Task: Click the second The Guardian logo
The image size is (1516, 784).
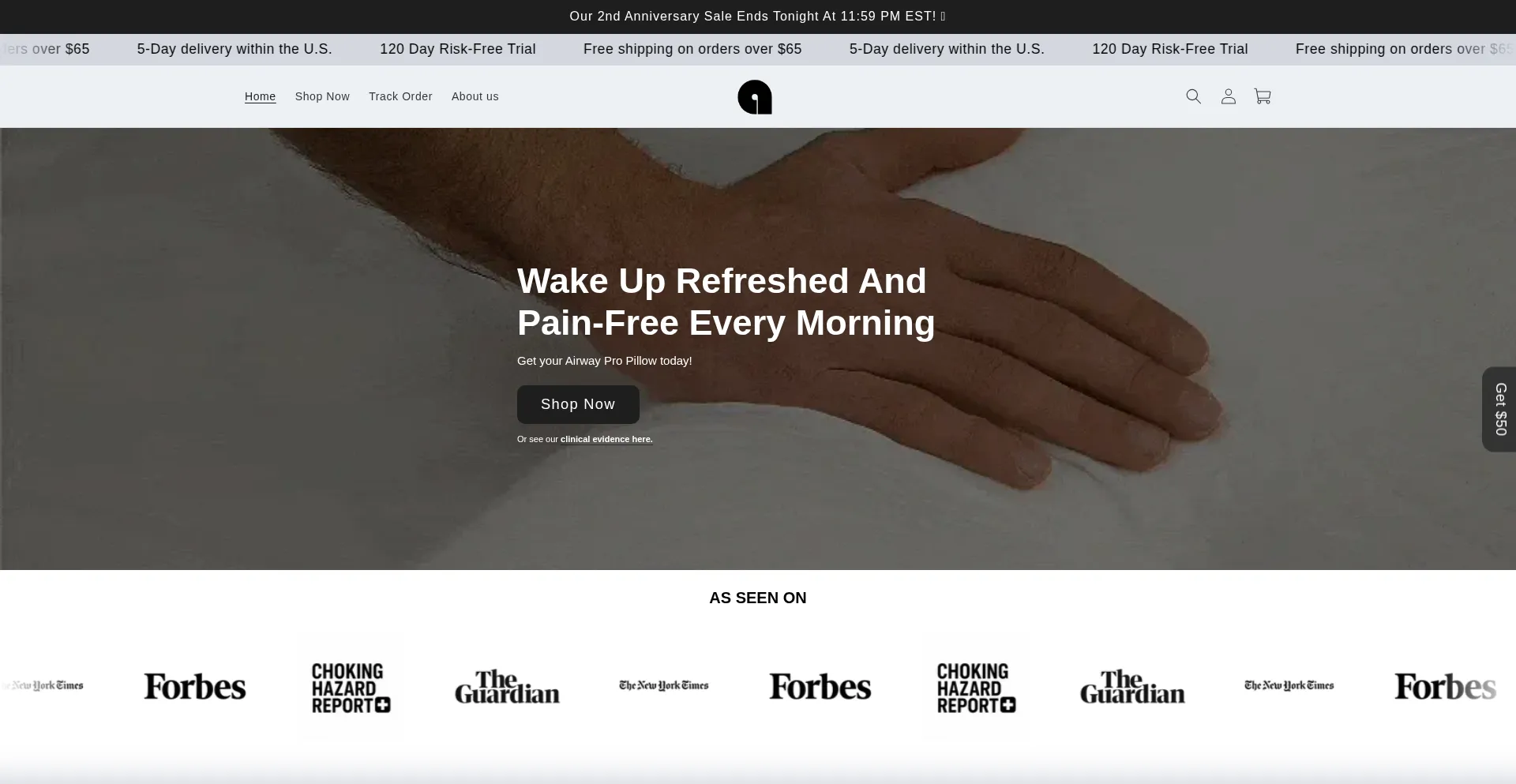Action: pyautogui.click(x=1132, y=687)
